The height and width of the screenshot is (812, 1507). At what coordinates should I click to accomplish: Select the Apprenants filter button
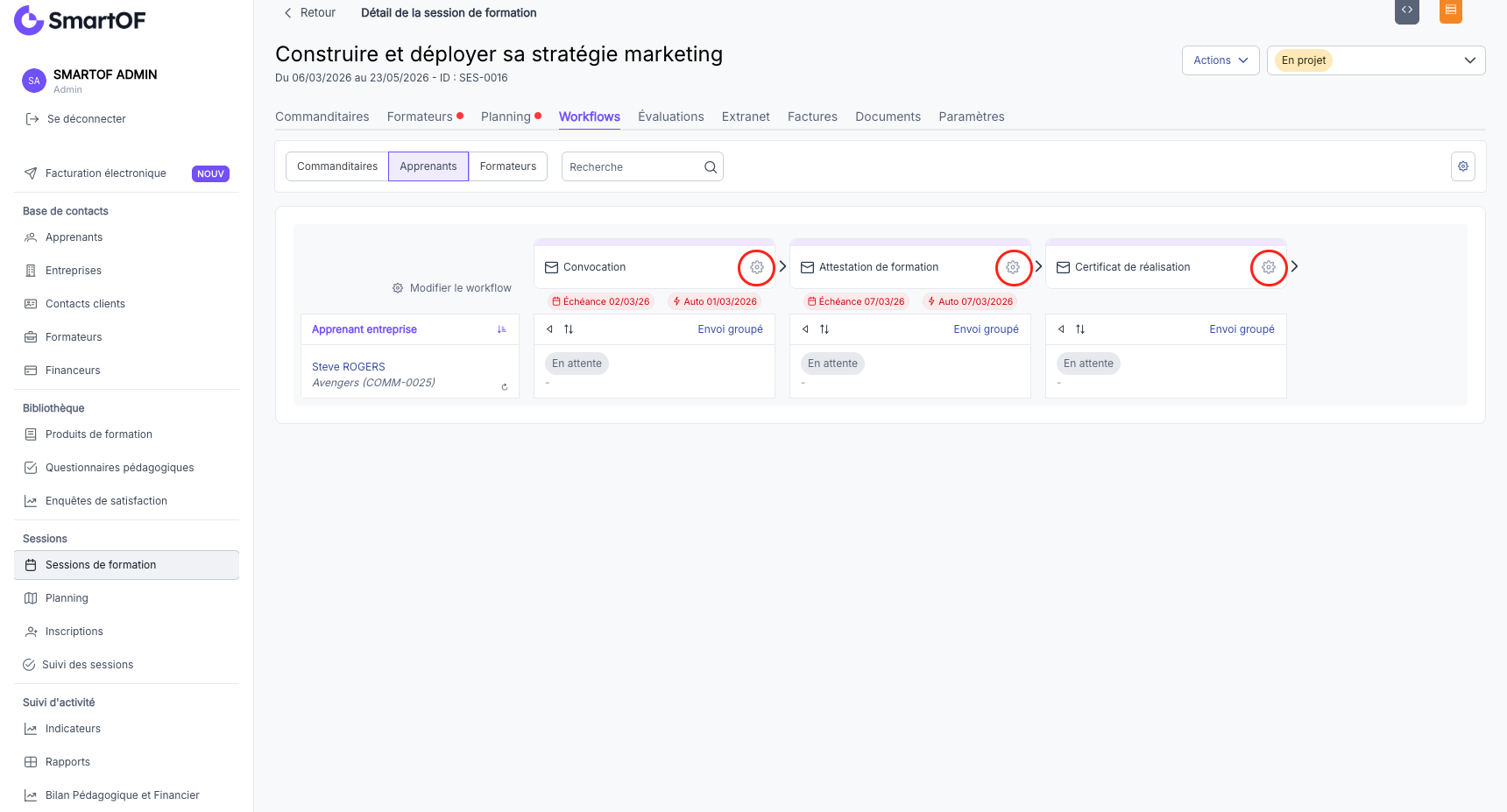428,166
